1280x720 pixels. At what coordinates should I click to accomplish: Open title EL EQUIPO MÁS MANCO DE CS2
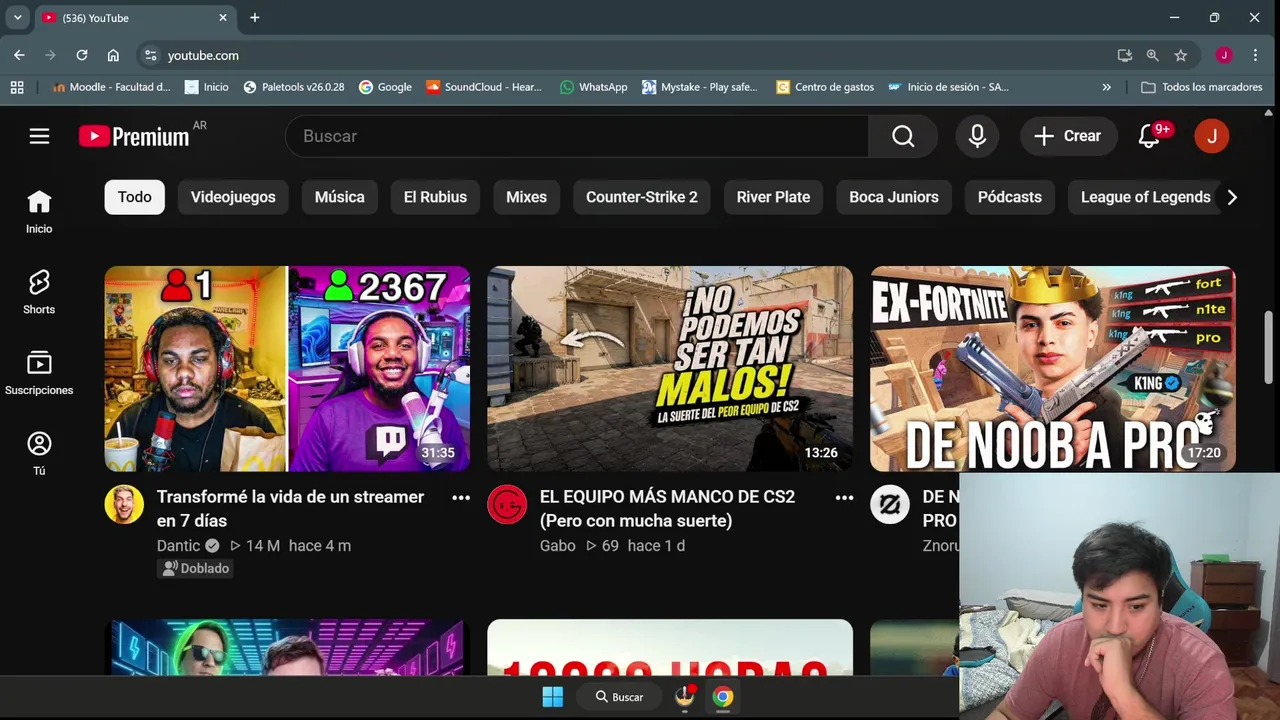[667, 508]
